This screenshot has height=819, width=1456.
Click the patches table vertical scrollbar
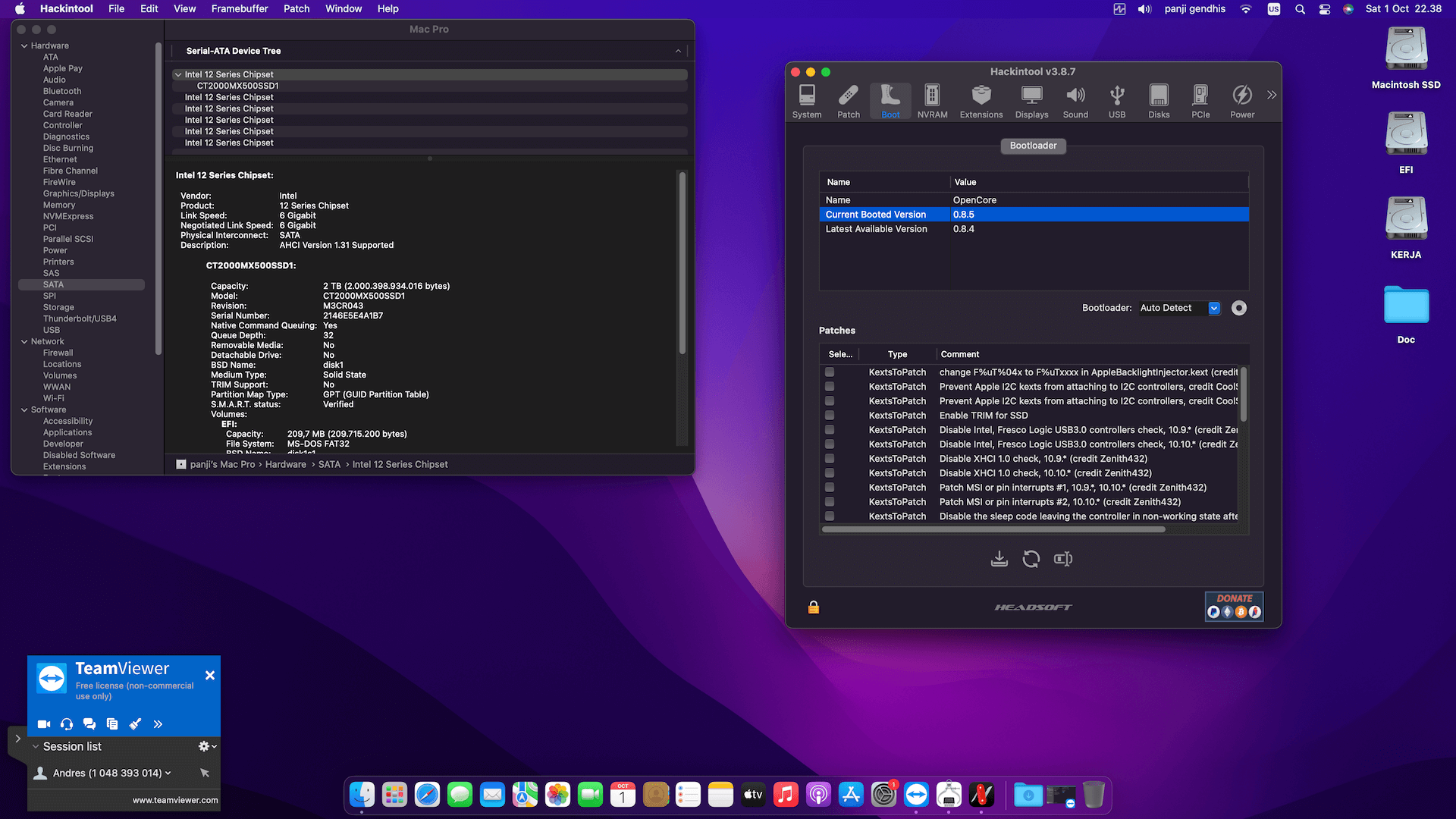click(1244, 394)
